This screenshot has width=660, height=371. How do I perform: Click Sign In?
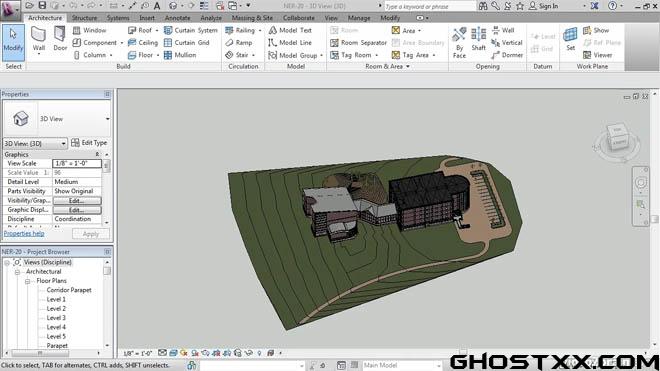pos(543,6)
